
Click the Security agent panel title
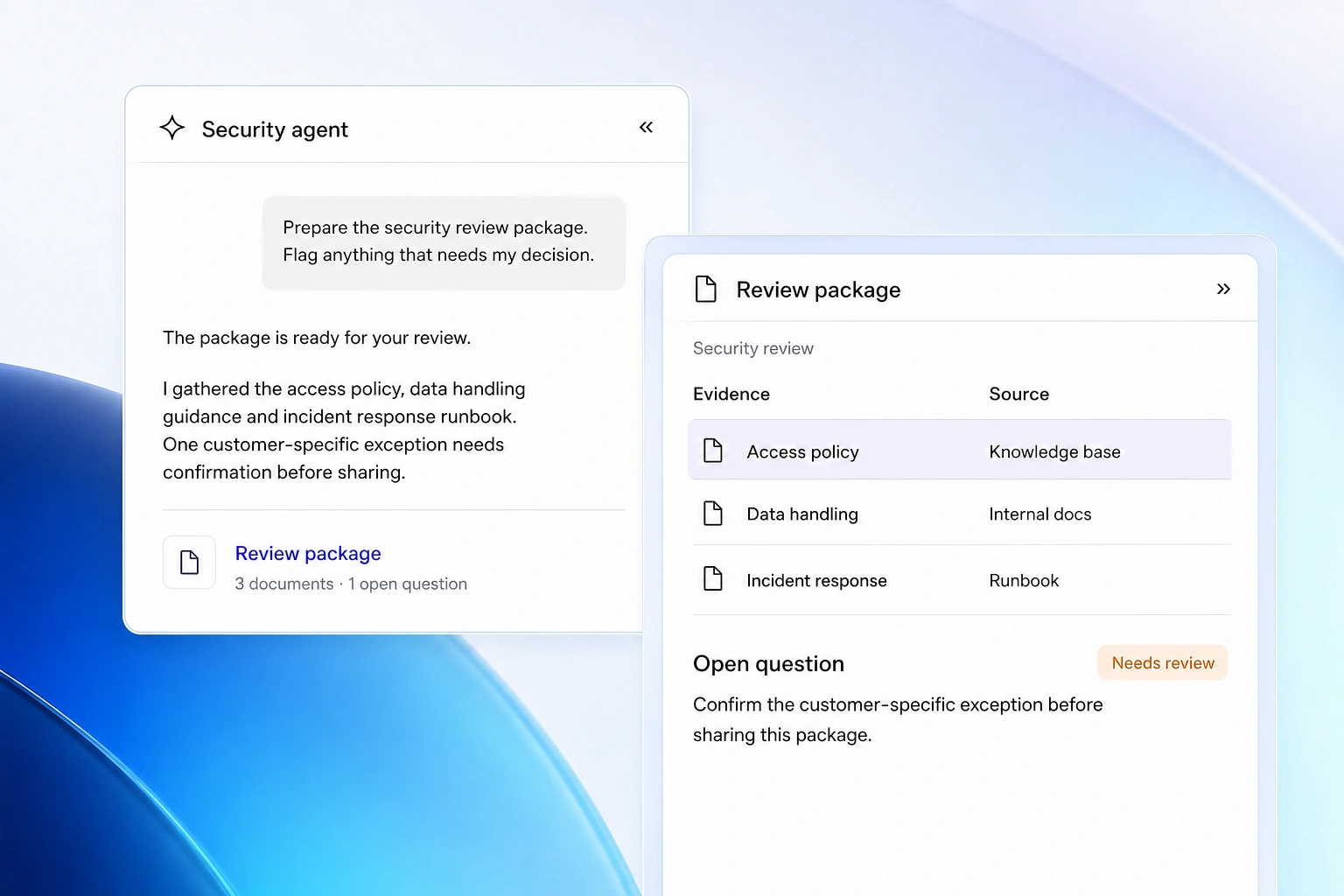tap(275, 129)
